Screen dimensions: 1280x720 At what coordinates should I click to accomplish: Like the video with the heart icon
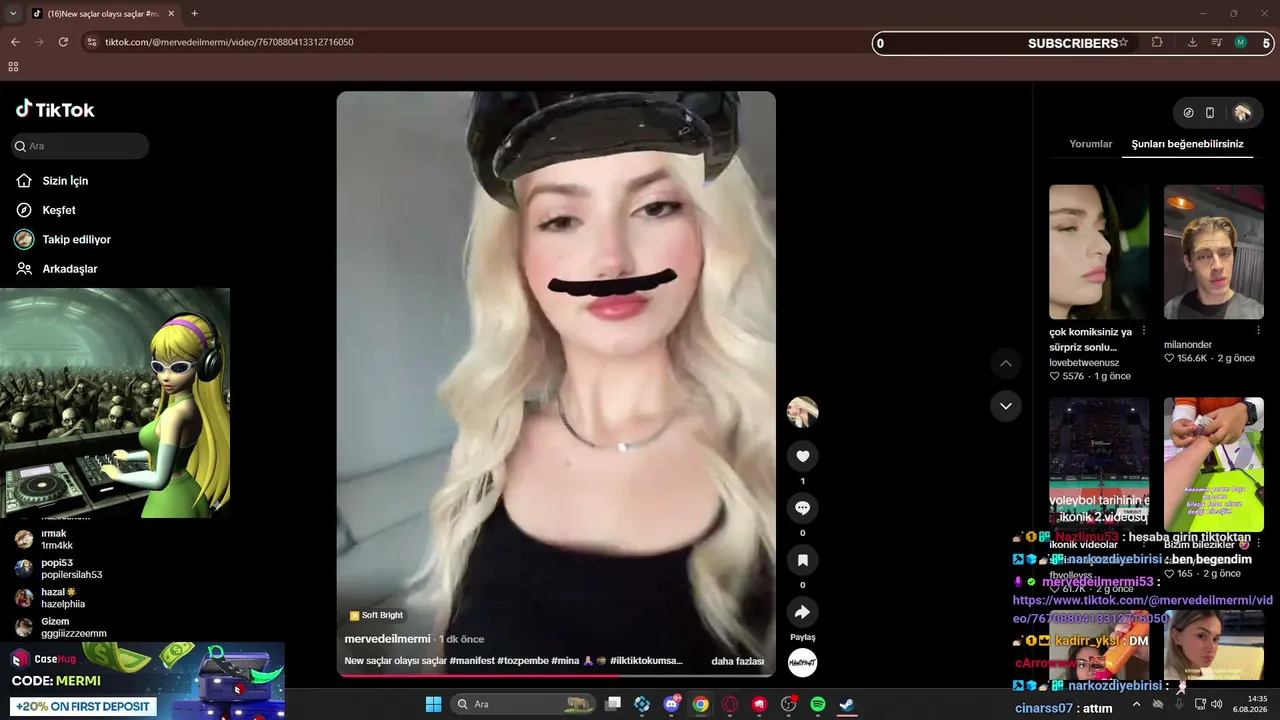(802, 456)
